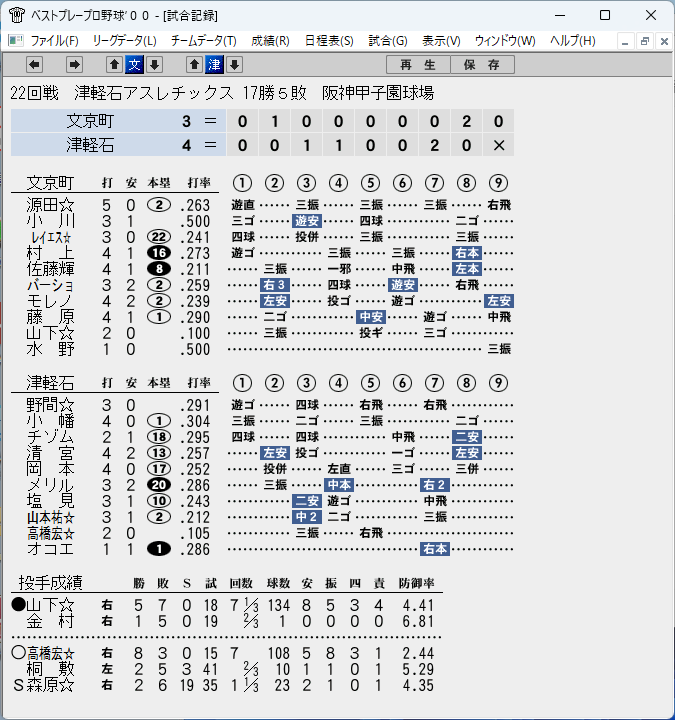This screenshot has height=720, width=675.
Task: Select batter 水野 in 文京町 lineup
Action: 50,349
